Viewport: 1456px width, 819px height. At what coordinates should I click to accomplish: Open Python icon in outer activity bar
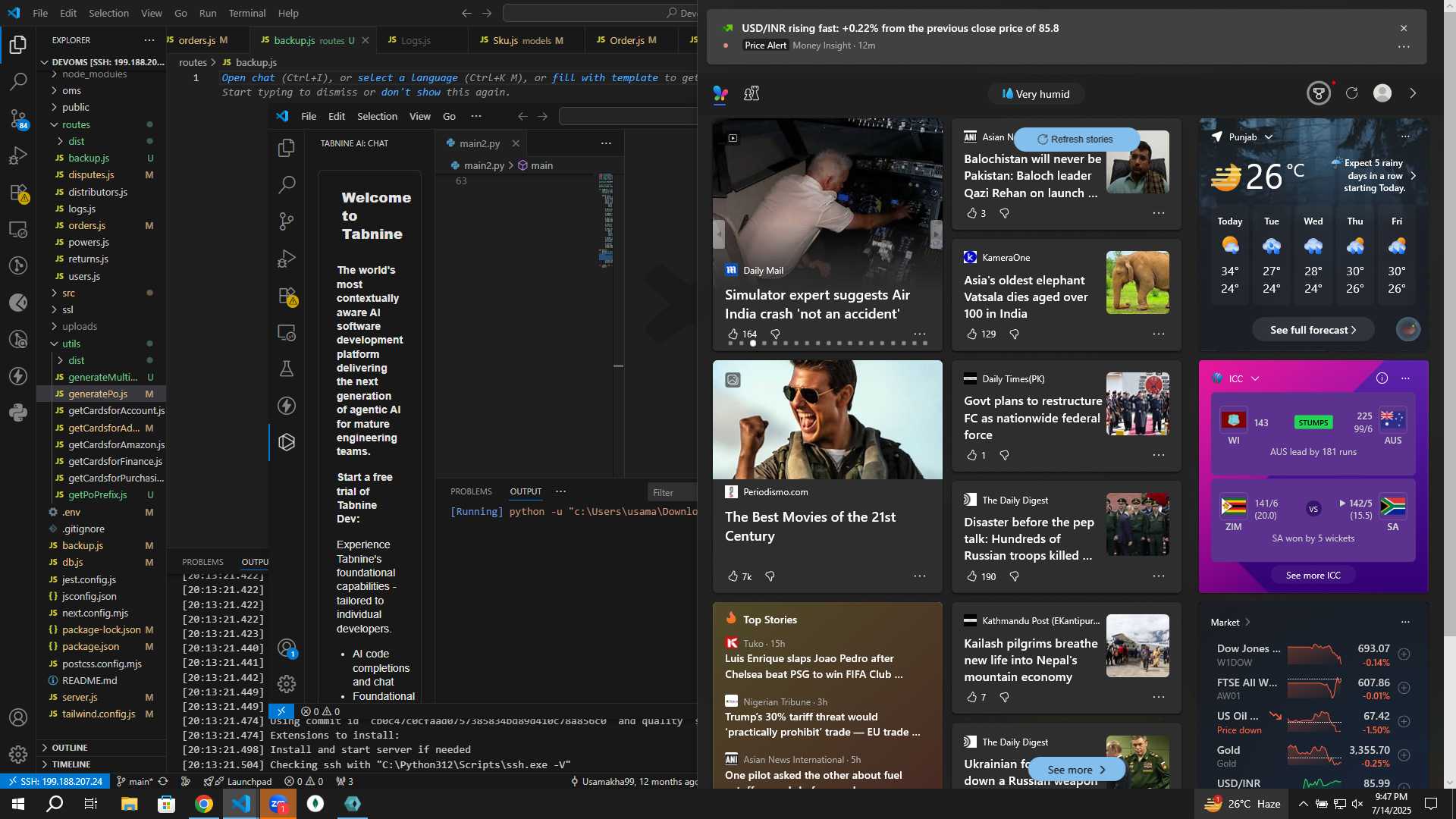(18, 413)
